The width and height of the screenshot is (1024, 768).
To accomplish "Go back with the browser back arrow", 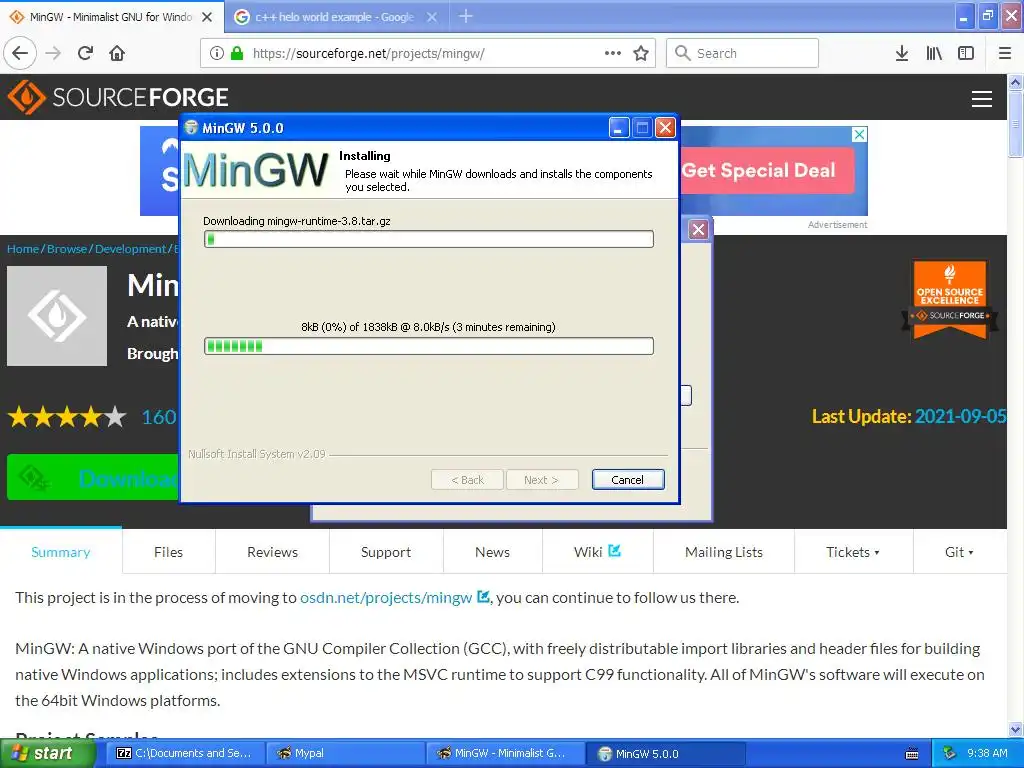I will [x=20, y=53].
